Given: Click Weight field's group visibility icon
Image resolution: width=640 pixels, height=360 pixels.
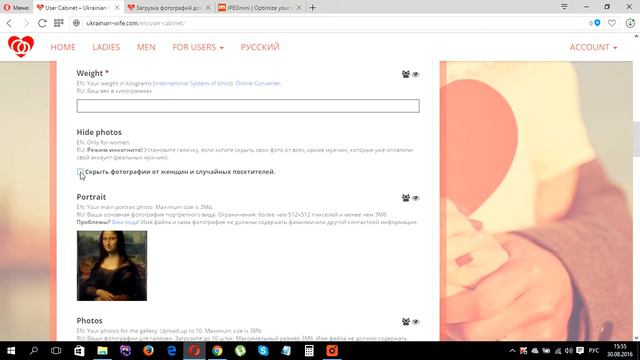Looking at the screenshot, I should point(406,74).
